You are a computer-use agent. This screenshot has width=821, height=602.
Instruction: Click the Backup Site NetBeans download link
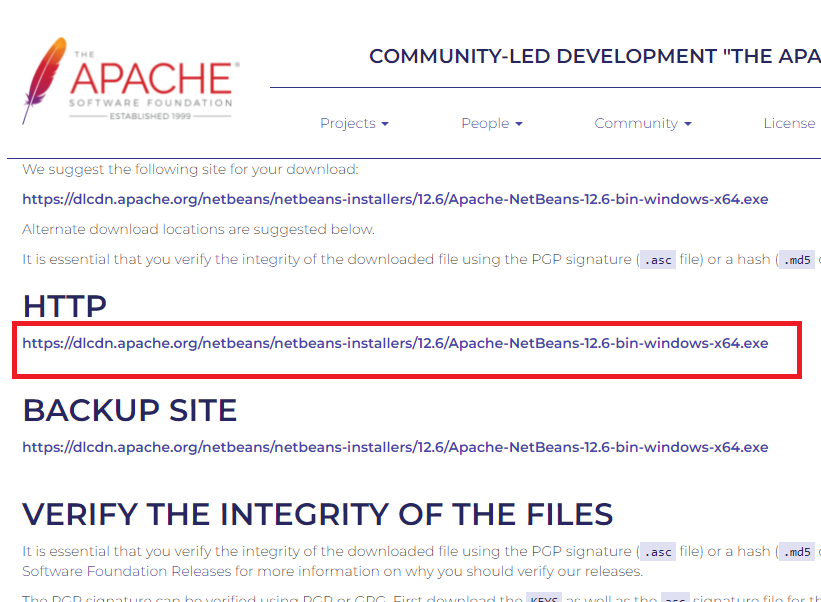(x=395, y=448)
